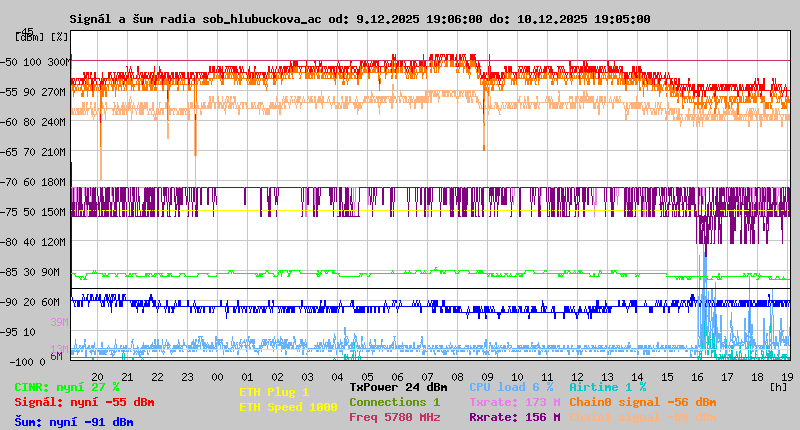This screenshot has width=800, height=430.
Task: Select the faint 'Chain1 signal' legend entry
Action: pos(643,417)
